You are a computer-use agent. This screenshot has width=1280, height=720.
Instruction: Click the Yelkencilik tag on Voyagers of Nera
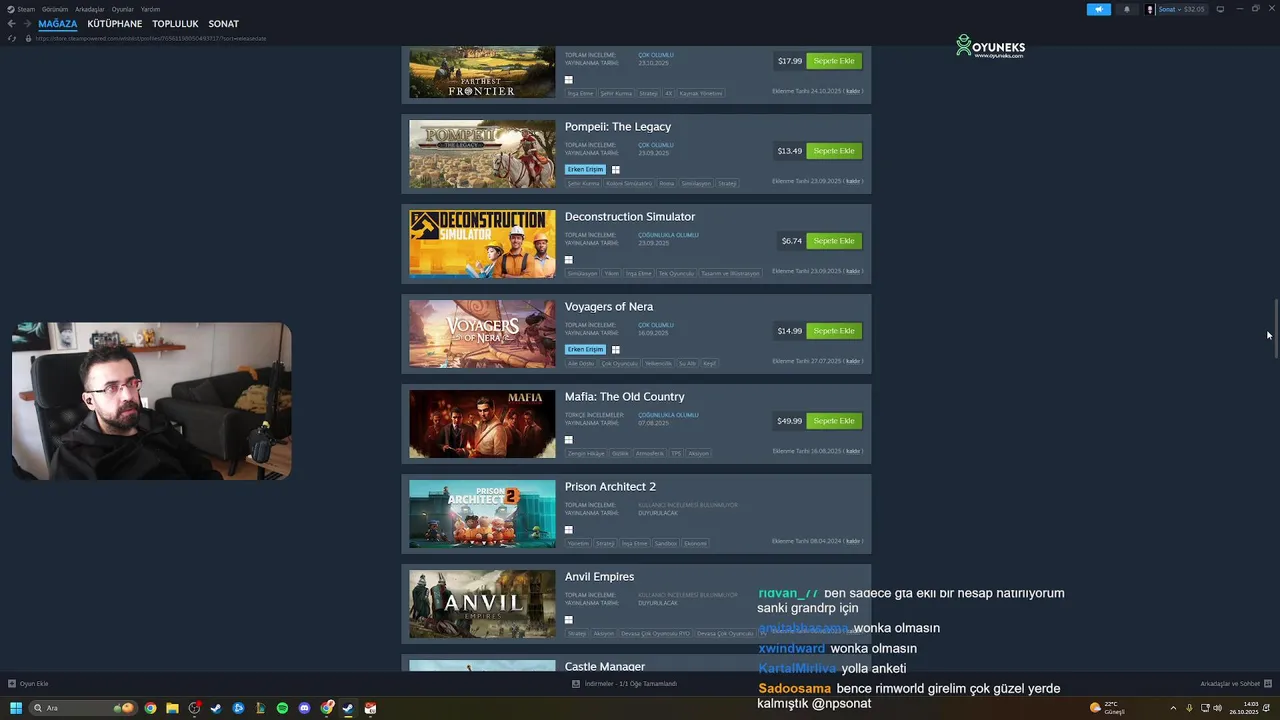pyautogui.click(x=658, y=363)
